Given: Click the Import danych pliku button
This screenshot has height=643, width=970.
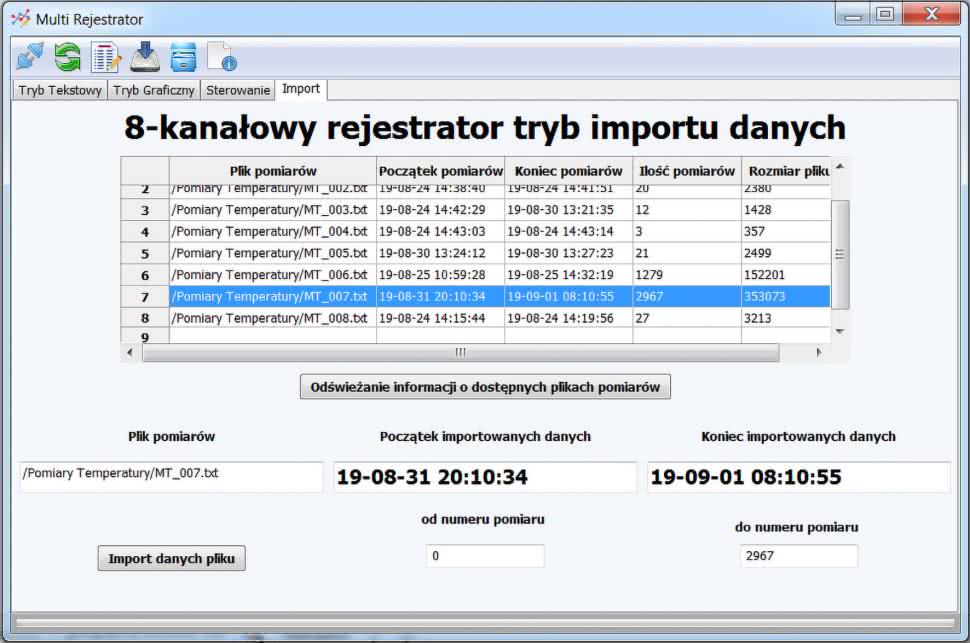Looking at the screenshot, I should (171, 558).
